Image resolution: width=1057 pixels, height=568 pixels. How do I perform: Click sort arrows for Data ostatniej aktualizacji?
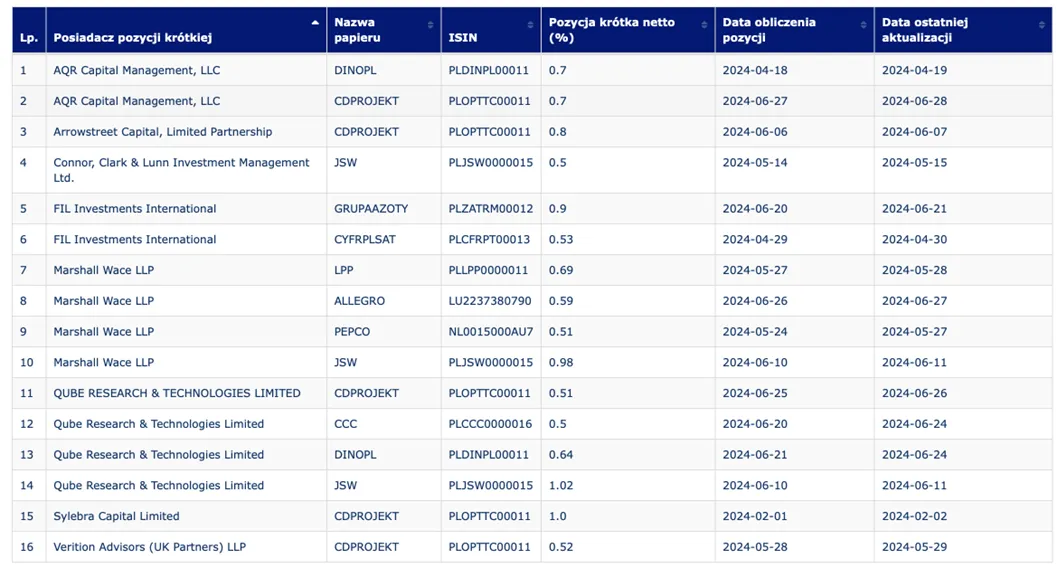tap(1041, 26)
